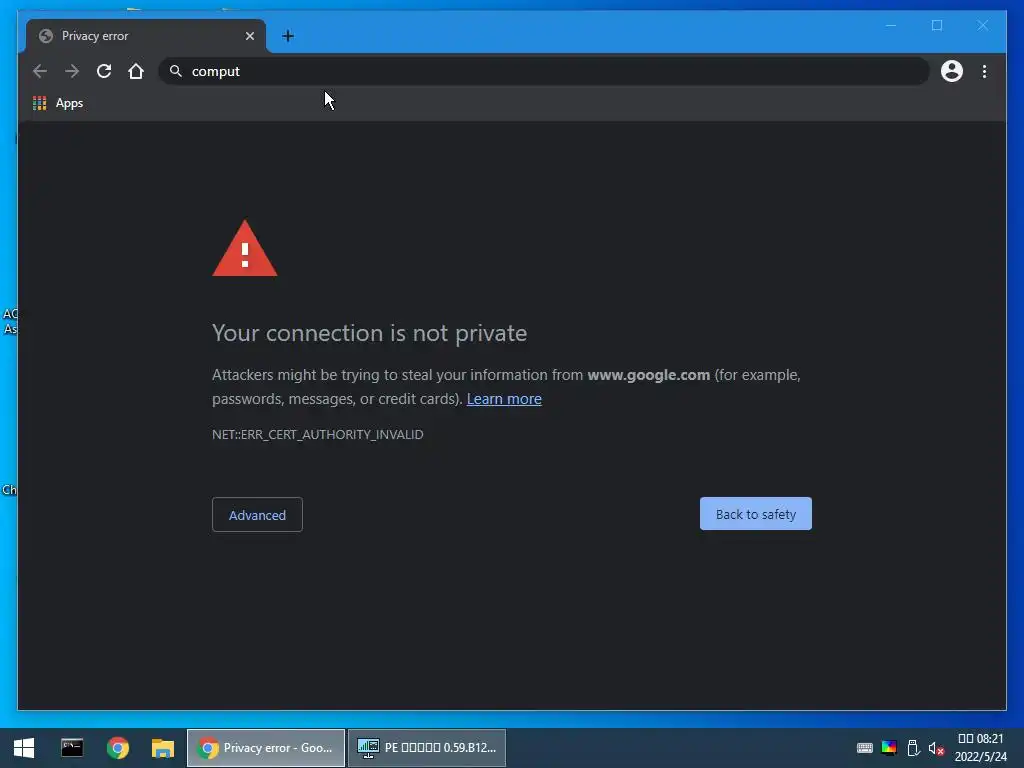
Task: Click the www.google.com bold text
Action: (648, 375)
